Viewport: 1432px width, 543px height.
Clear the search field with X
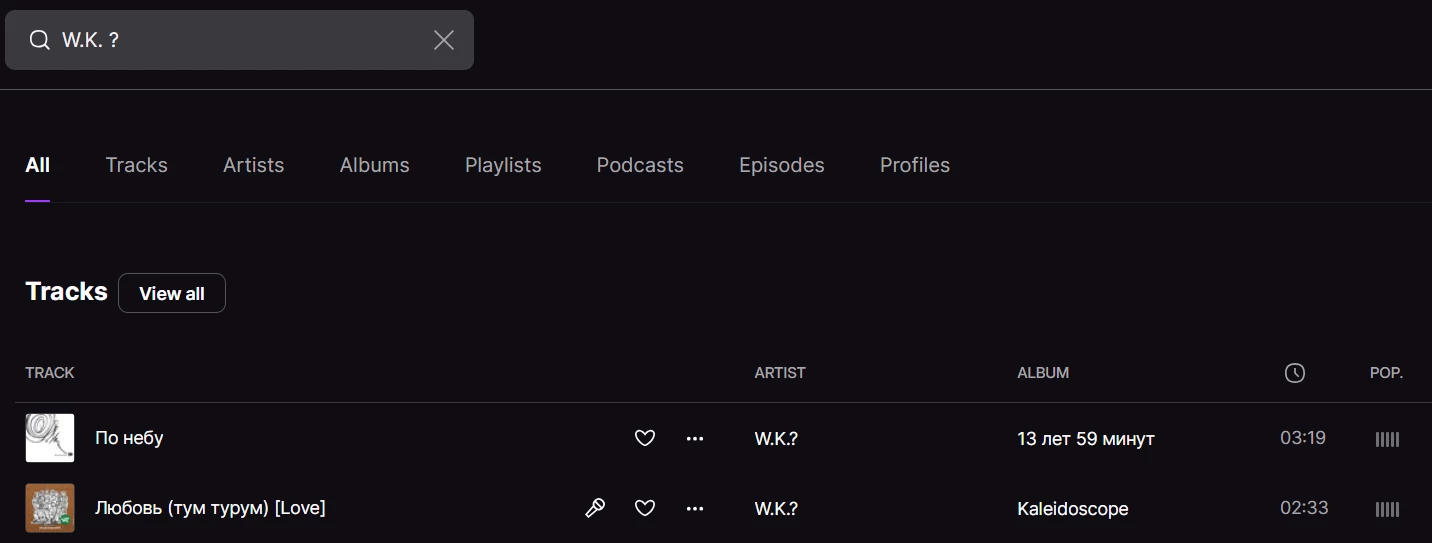(x=444, y=40)
